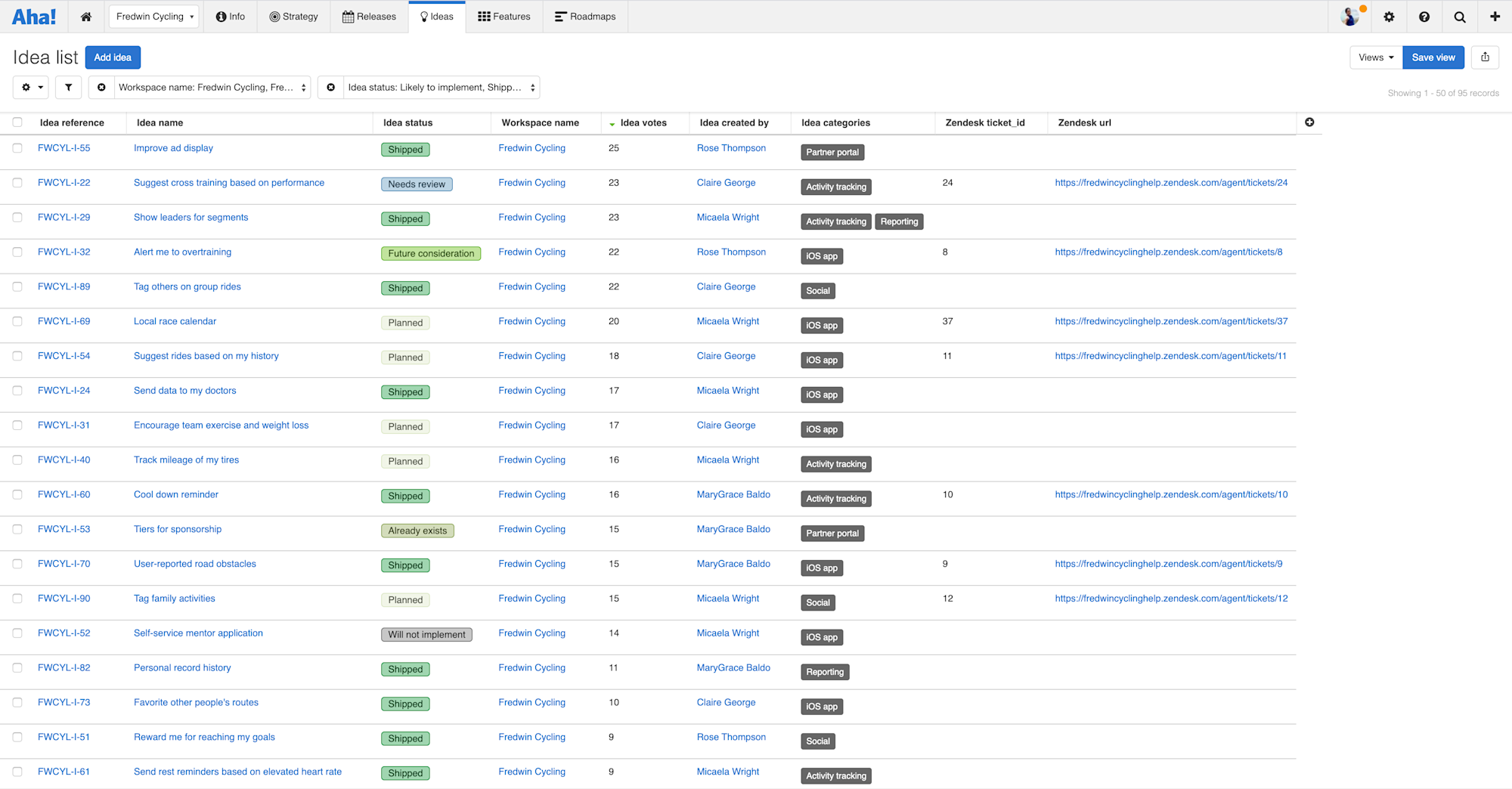This screenshot has width=1512, height=789.
Task: Open the settings gear in the top bar
Action: tap(1389, 16)
